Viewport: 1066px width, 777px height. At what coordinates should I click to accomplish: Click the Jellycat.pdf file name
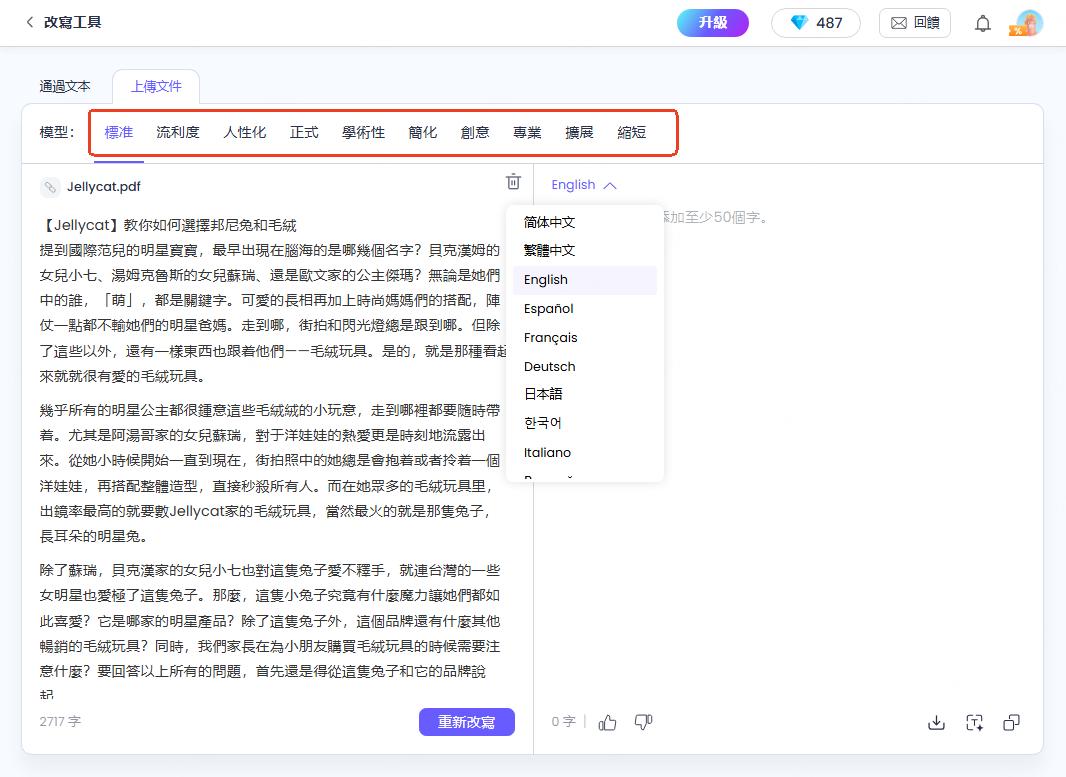point(103,187)
